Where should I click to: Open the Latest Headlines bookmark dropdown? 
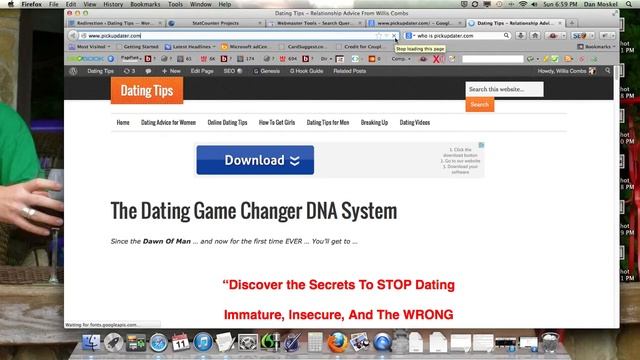[x=190, y=47]
